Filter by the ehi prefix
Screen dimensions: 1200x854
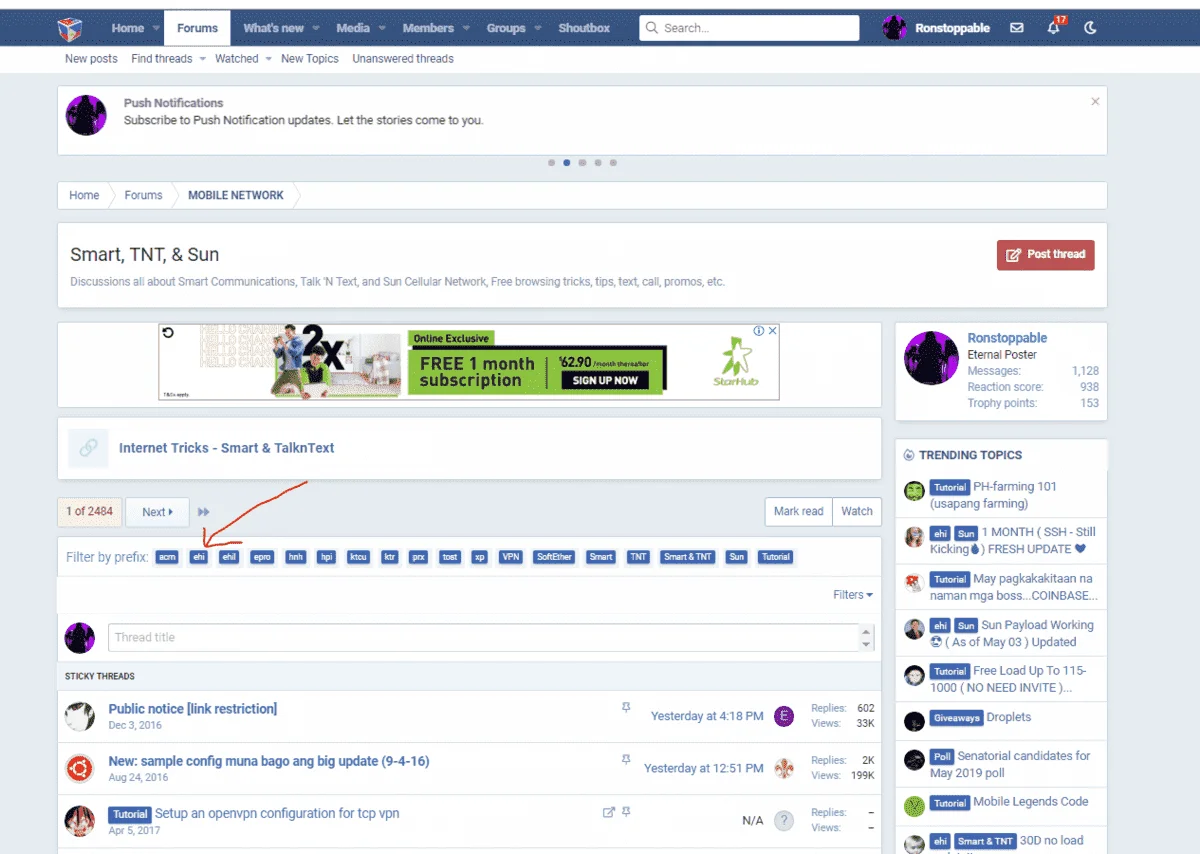(199, 557)
